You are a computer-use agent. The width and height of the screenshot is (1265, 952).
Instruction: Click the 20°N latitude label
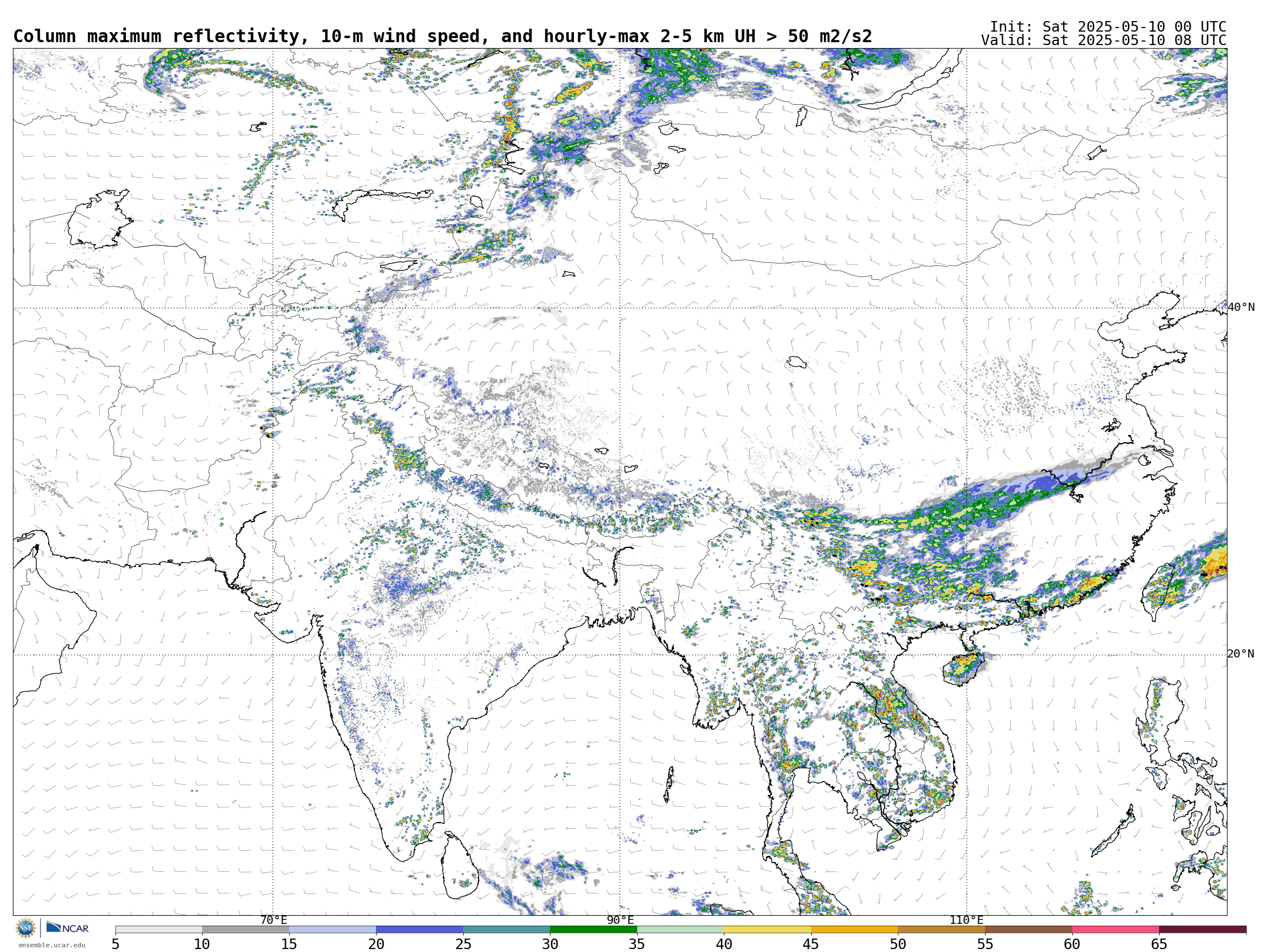(1241, 654)
